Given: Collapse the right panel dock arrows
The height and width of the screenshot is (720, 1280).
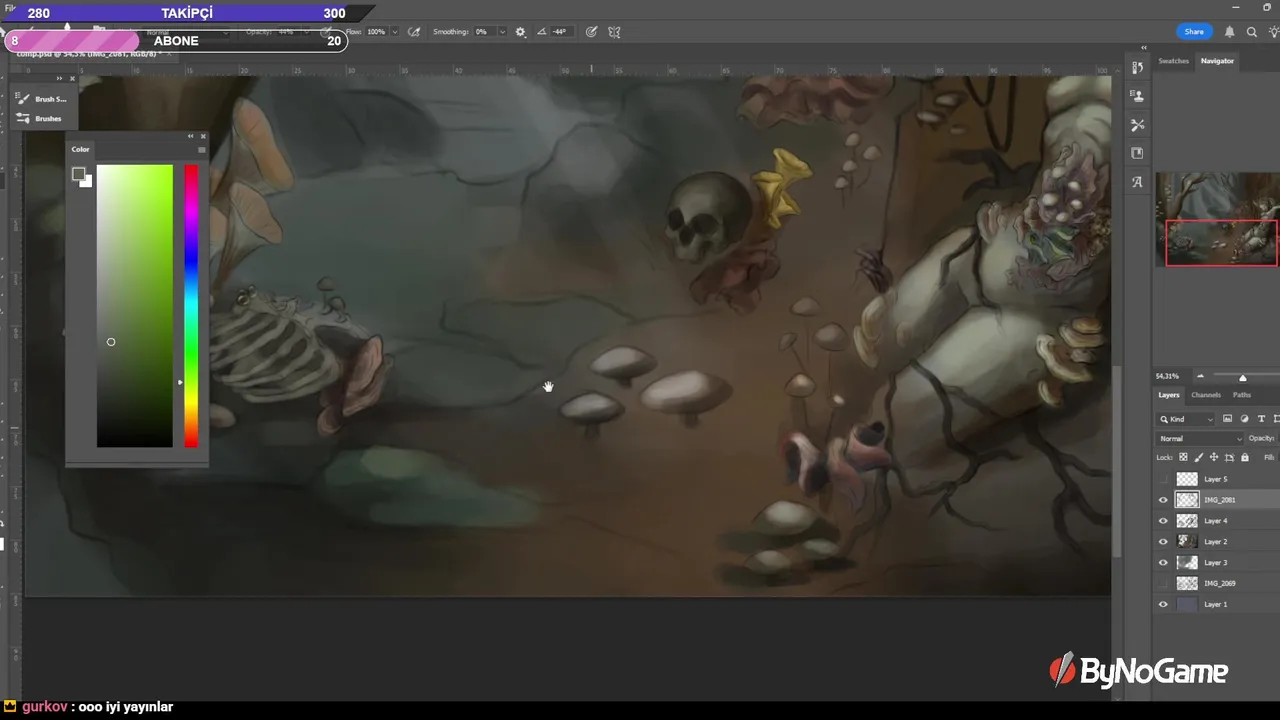Looking at the screenshot, I should pyautogui.click(x=1144, y=47).
